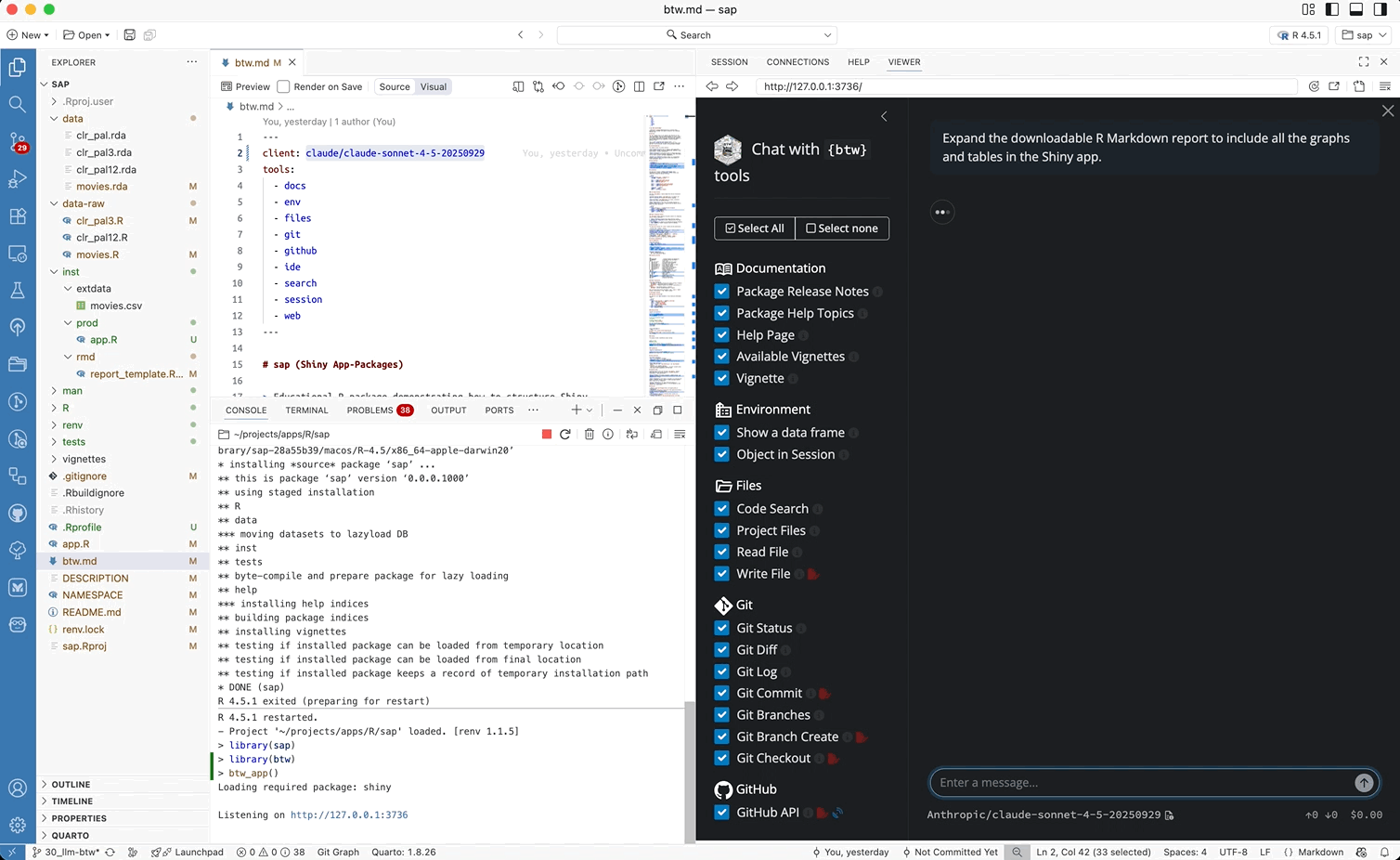Open notifications bell in status bar
This screenshot has height=860, width=1400.
coord(1384,852)
